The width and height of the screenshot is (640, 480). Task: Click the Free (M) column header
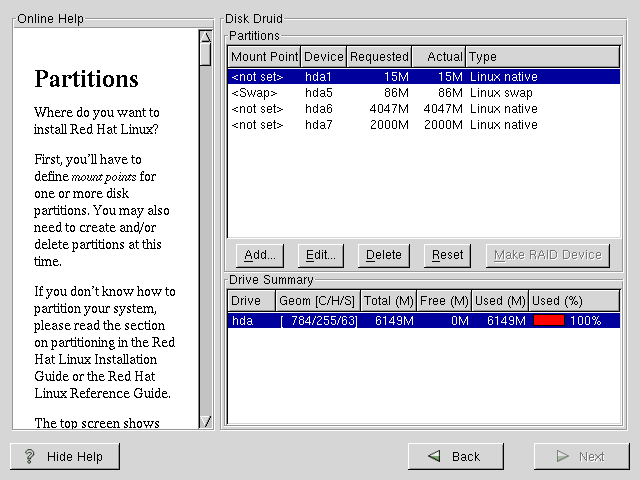click(x=445, y=301)
